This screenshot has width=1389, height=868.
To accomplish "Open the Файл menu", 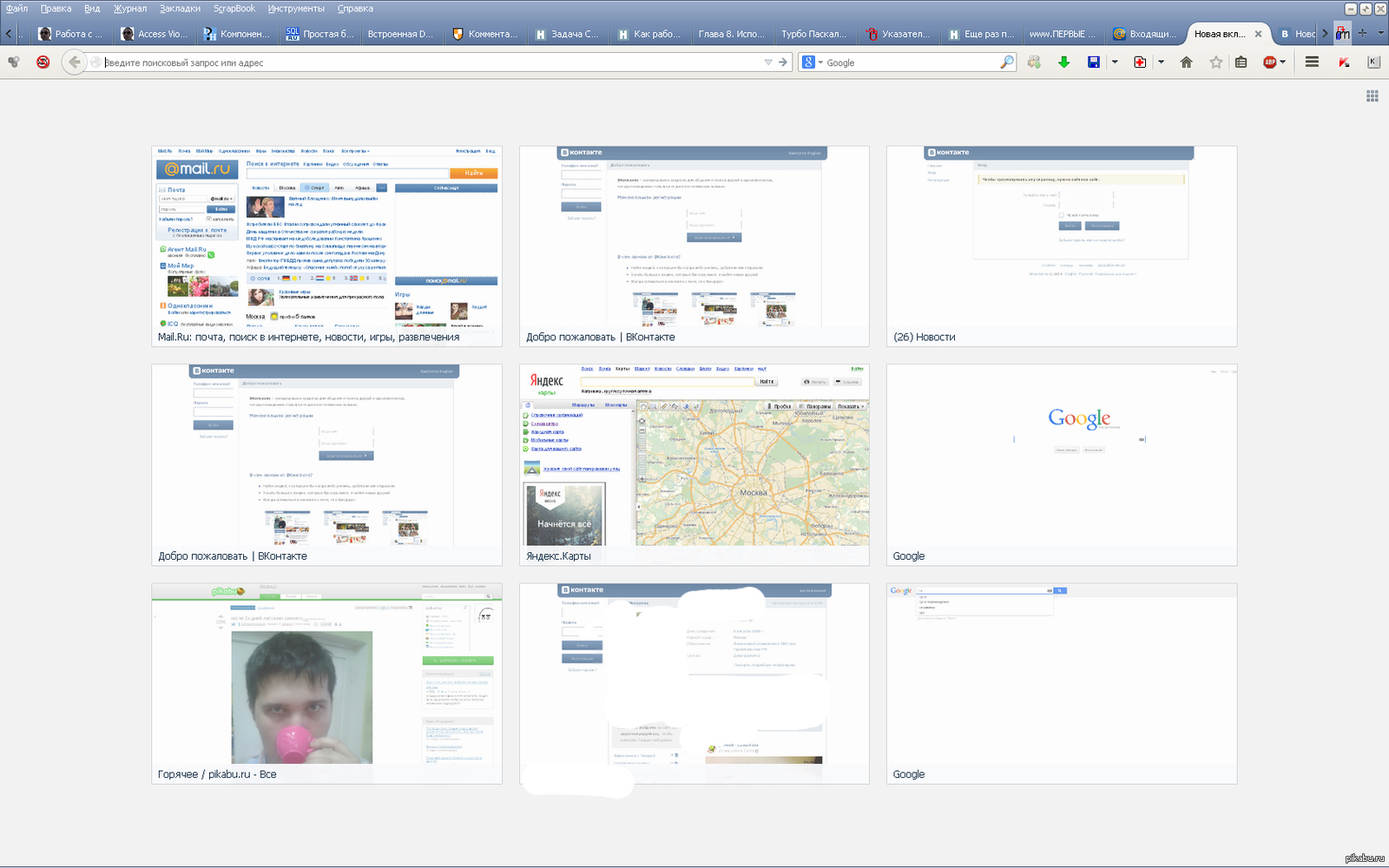I will (16, 9).
